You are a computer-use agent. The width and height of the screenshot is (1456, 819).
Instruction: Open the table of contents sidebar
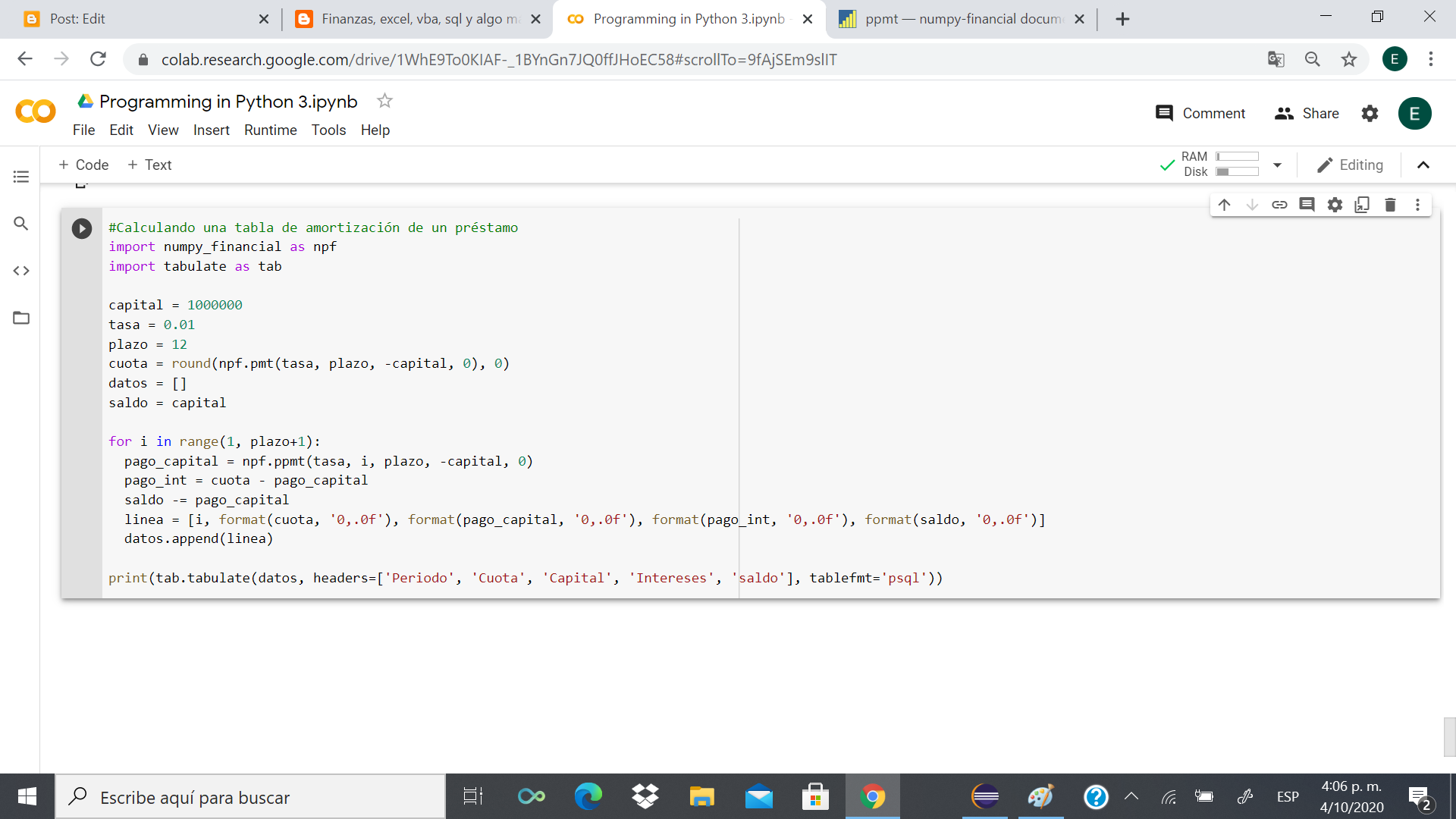coord(20,176)
